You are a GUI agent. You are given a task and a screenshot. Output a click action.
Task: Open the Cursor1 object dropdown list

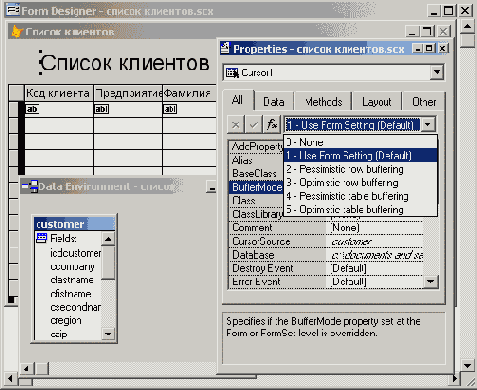pyautogui.click(x=437, y=72)
